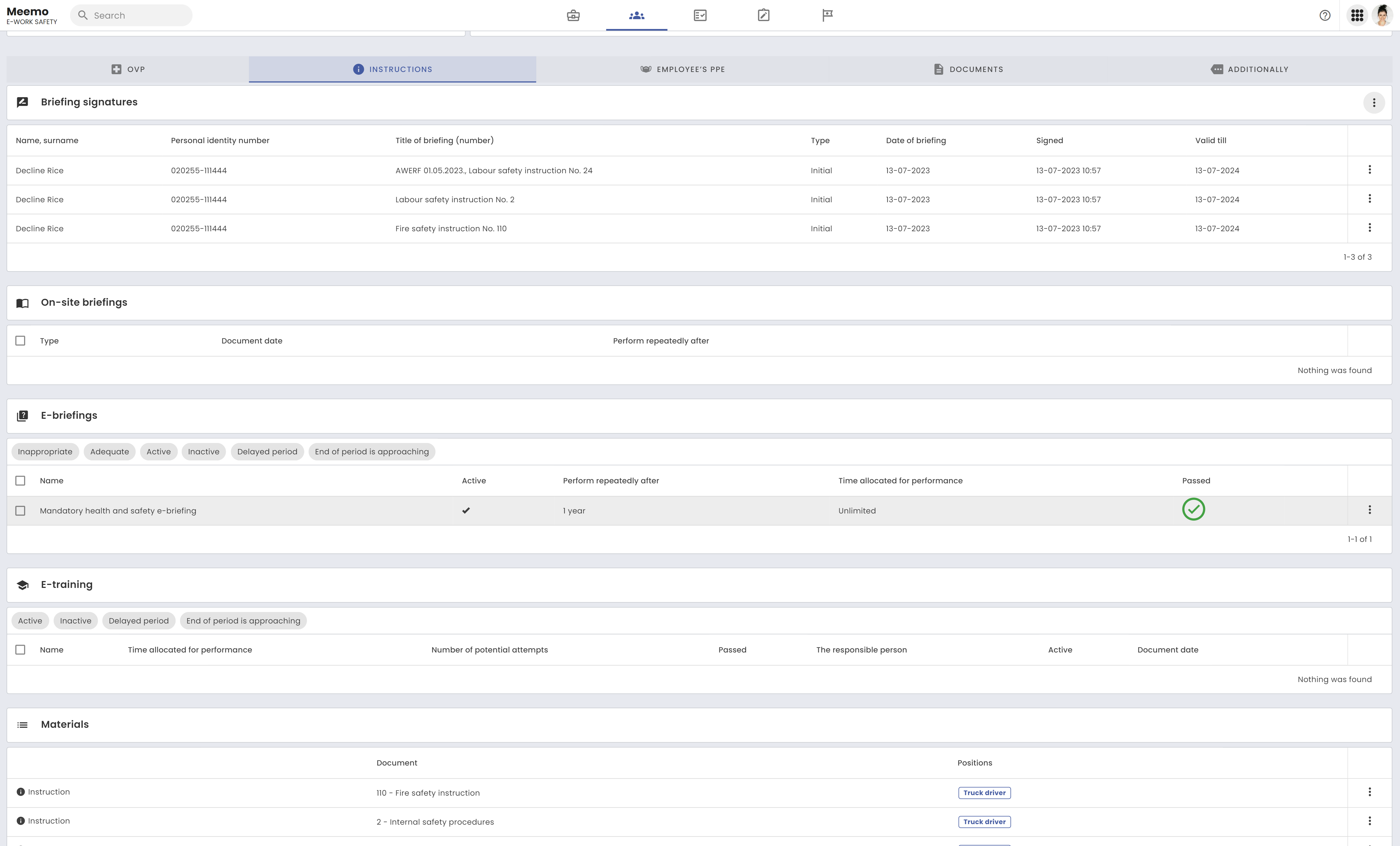Toggle select-all checkbox in On-site briefings
Viewport: 1400px width, 846px height.
point(21,341)
